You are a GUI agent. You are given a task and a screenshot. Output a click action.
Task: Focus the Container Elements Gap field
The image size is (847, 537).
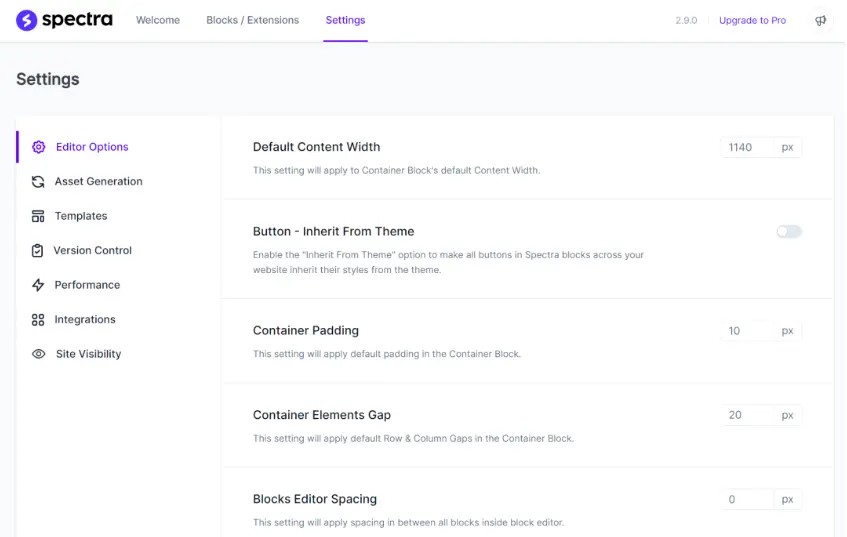tap(748, 415)
